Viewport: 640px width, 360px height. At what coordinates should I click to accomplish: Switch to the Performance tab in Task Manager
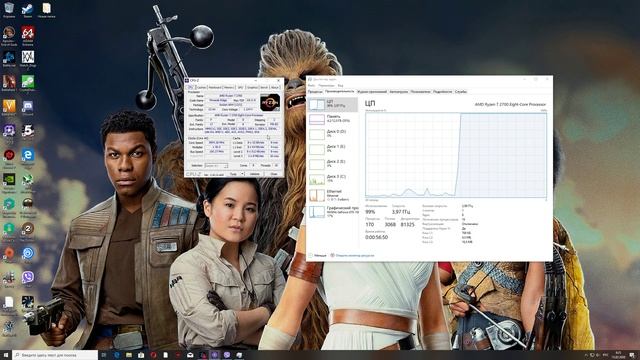tap(340, 91)
